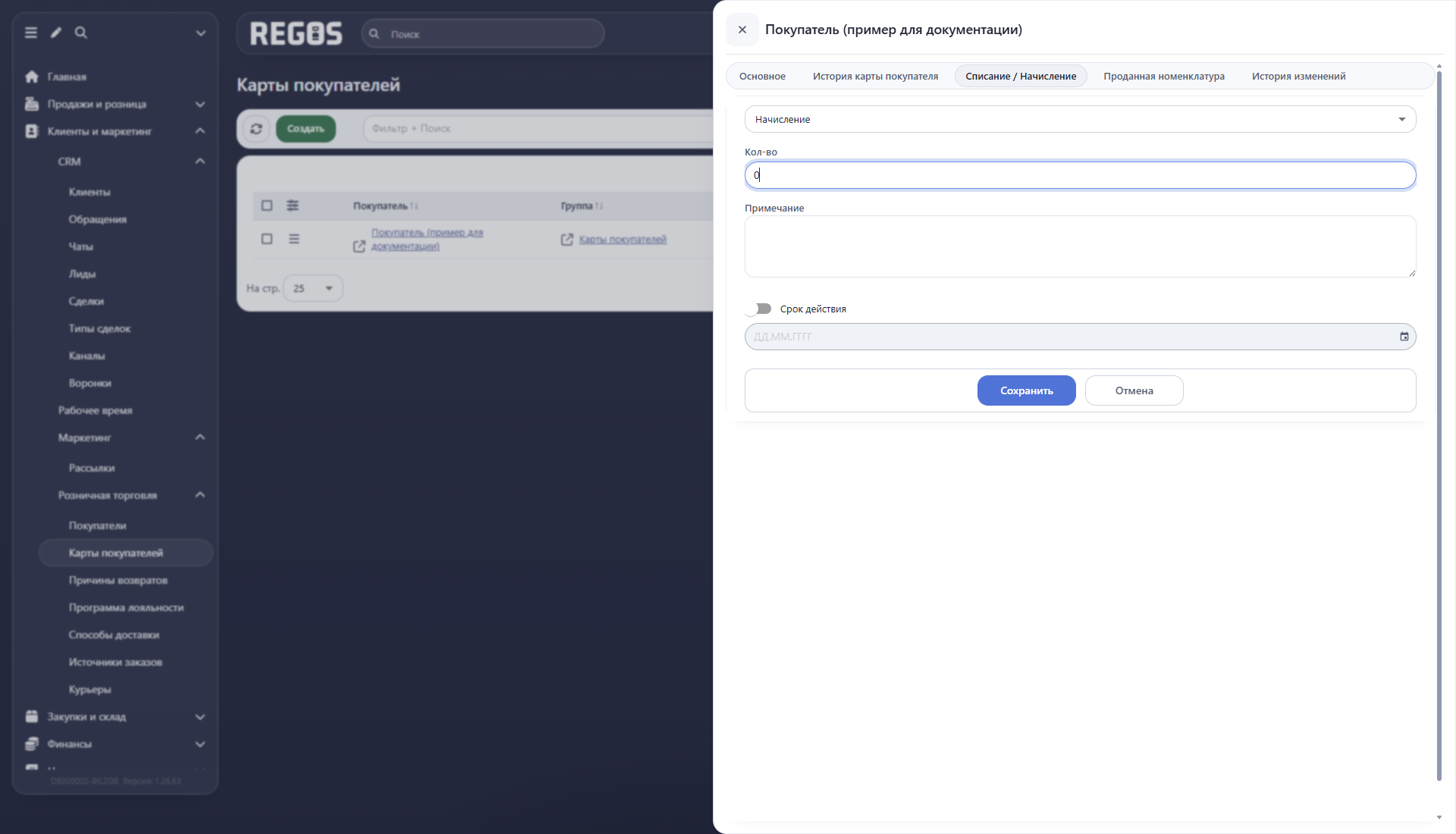Screen dimensions: 1456x834
Task: Click the Продажи и розница register icon
Action: (x=32, y=104)
